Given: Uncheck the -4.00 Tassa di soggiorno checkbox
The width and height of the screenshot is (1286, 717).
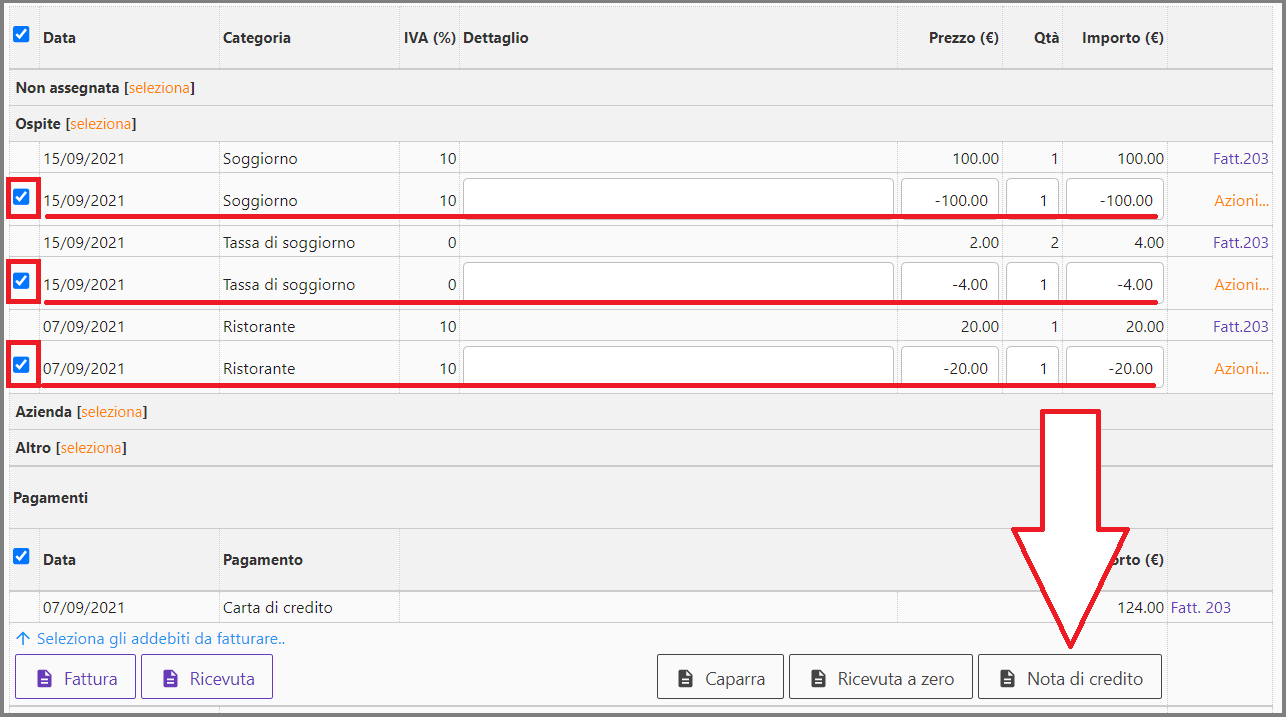Looking at the screenshot, I should point(21,281).
